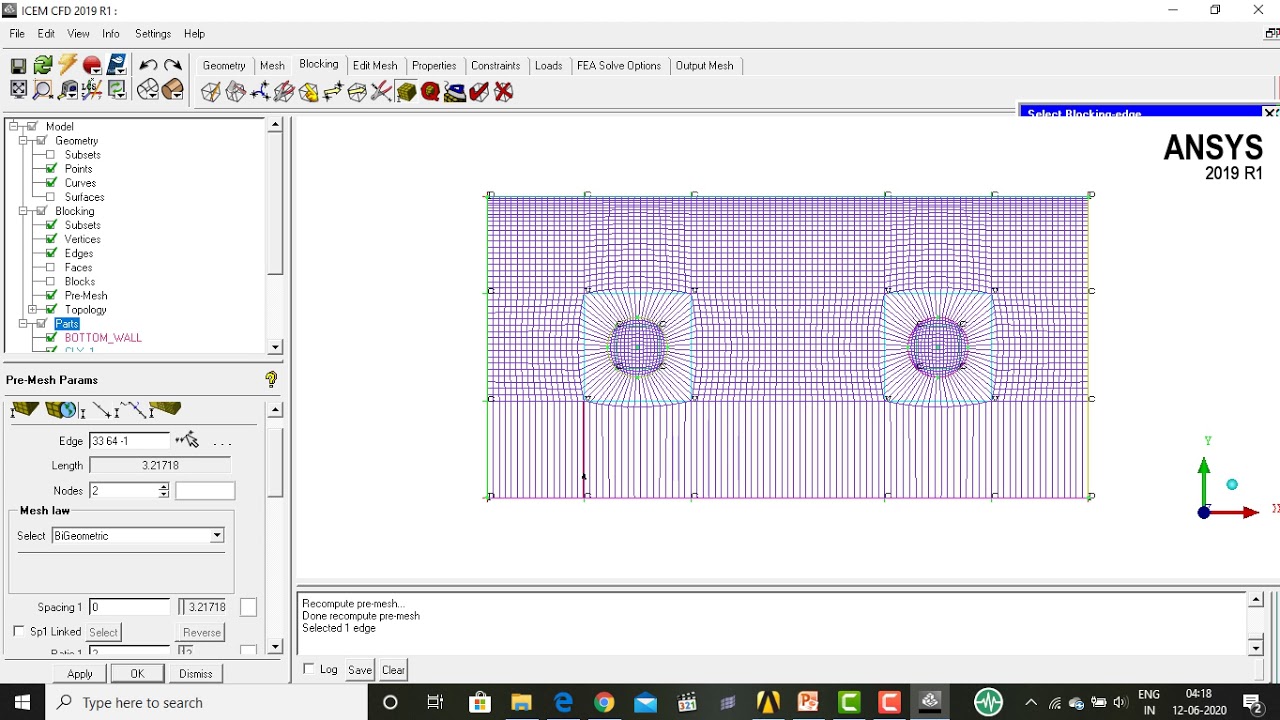Click the Redo arrow icon
The image size is (1280, 720).
click(x=173, y=66)
